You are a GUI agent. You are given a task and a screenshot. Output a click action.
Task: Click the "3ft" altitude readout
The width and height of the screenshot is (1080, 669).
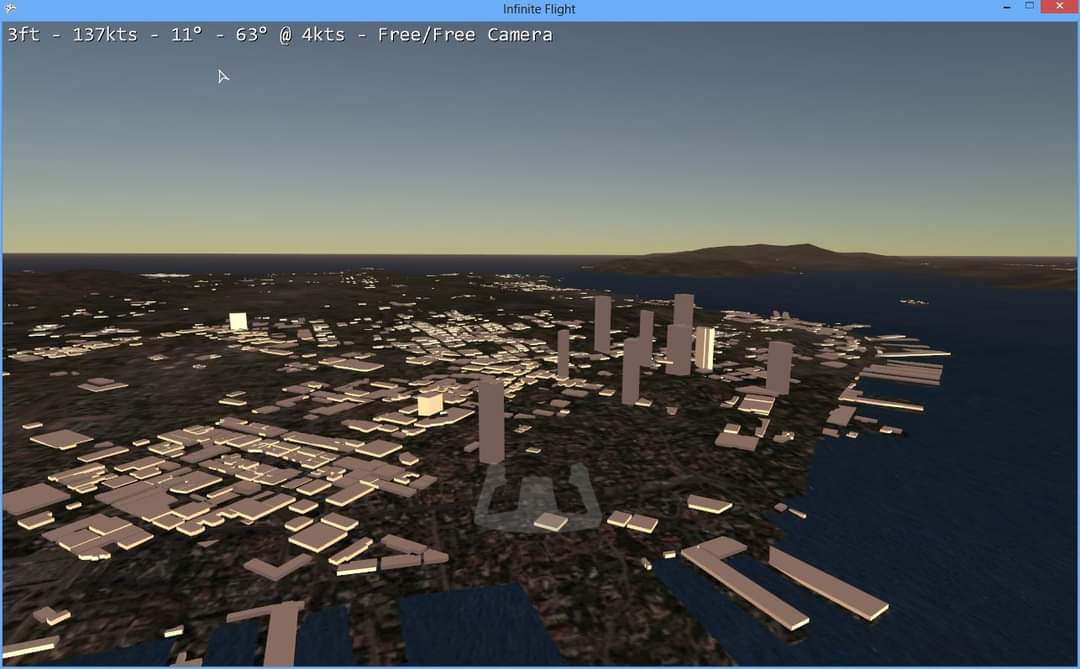pyautogui.click(x=23, y=34)
